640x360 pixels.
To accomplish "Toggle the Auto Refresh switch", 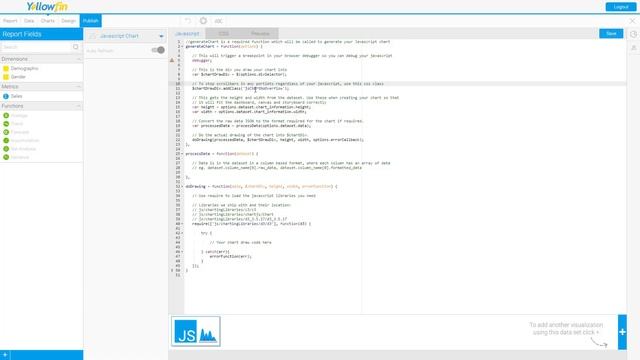I will coord(158,50).
